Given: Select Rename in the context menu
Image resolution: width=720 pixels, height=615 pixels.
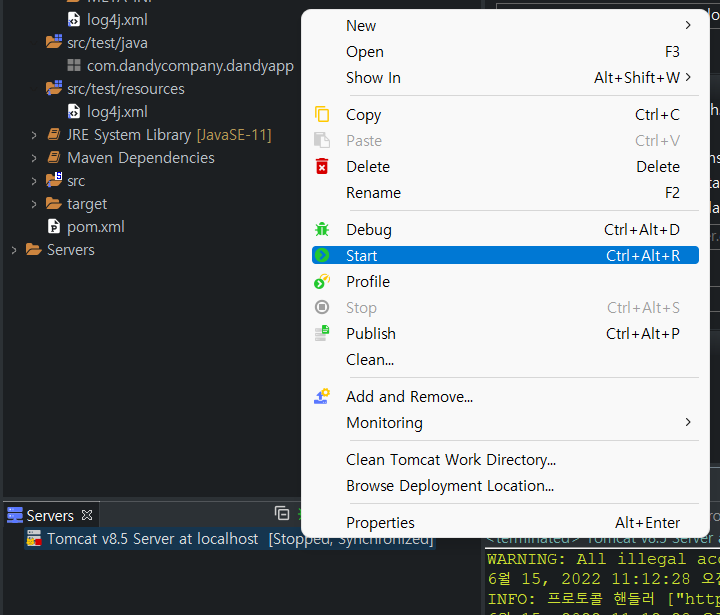Looking at the screenshot, I should coord(505,192).
